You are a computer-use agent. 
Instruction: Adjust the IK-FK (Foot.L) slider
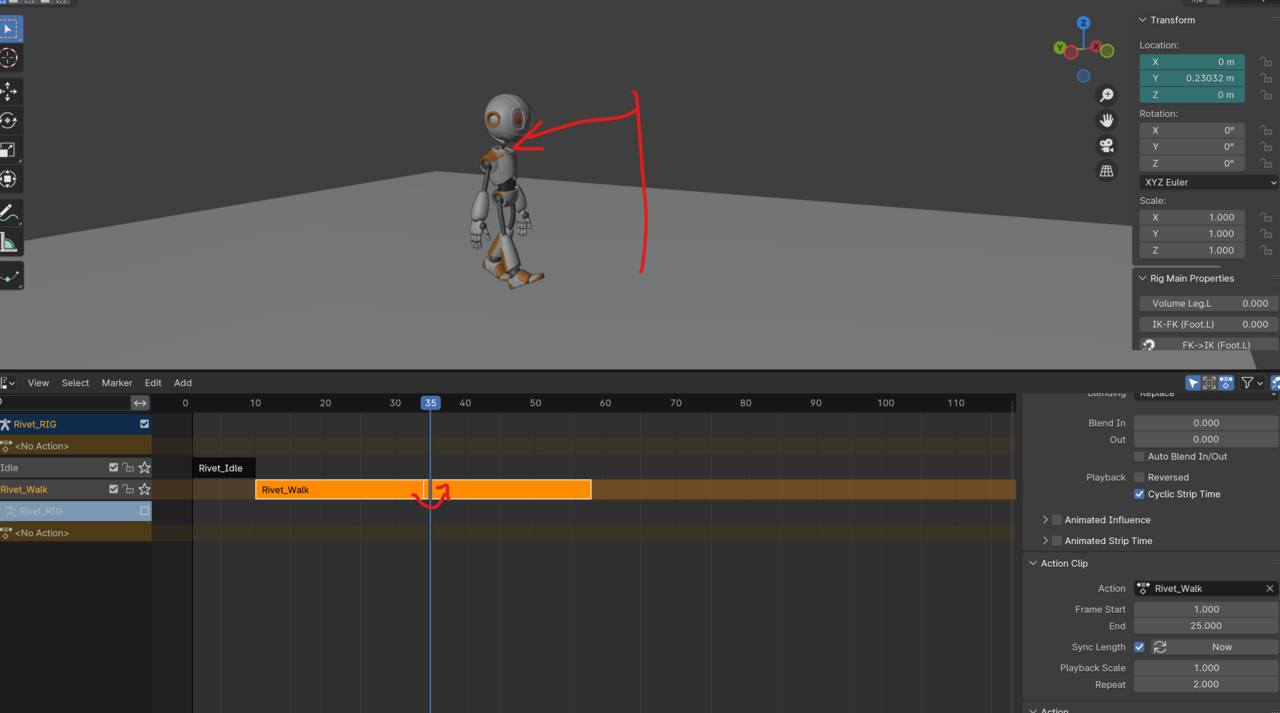point(1209,324)
